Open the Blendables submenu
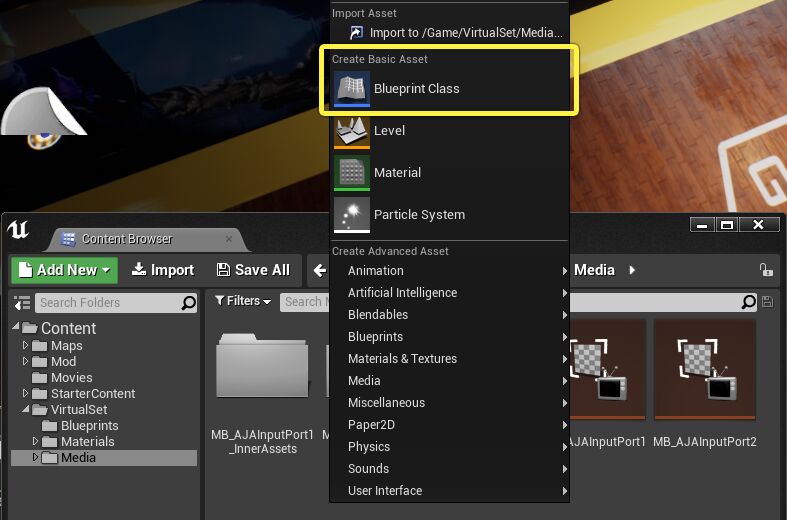The height and width of the screenshot is (520, 787). pos(449,315)
